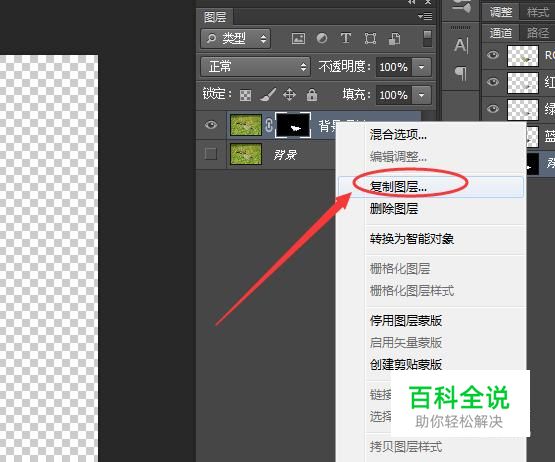The height and width of the screenshot is (462, 555).
Task: Switch to the 通道 tab
Action: [500, 33]
